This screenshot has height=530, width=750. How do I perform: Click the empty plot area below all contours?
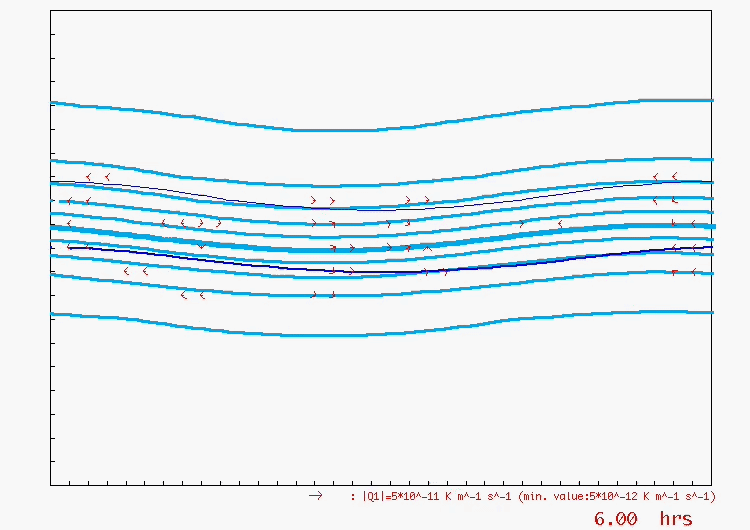click(380, 410)
